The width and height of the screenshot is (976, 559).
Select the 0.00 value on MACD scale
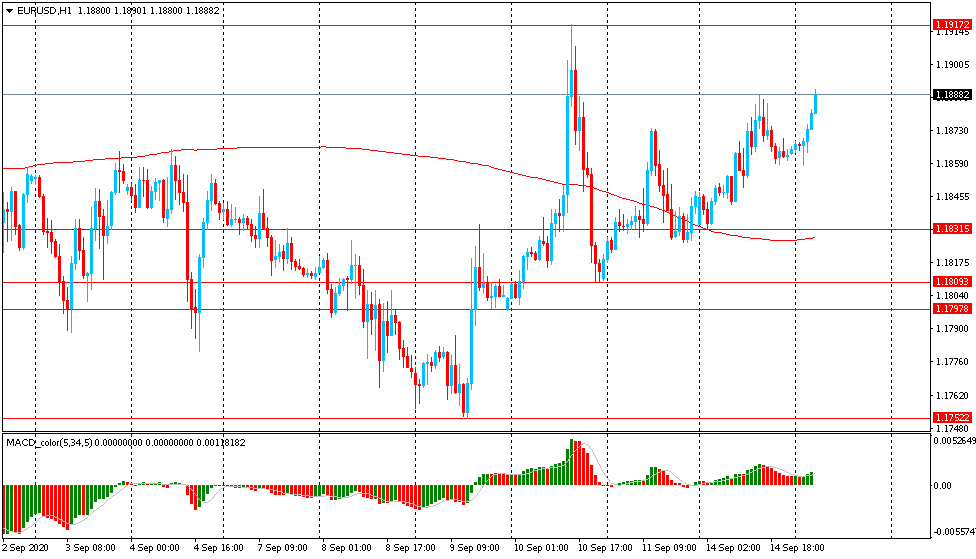click(942, 486)
